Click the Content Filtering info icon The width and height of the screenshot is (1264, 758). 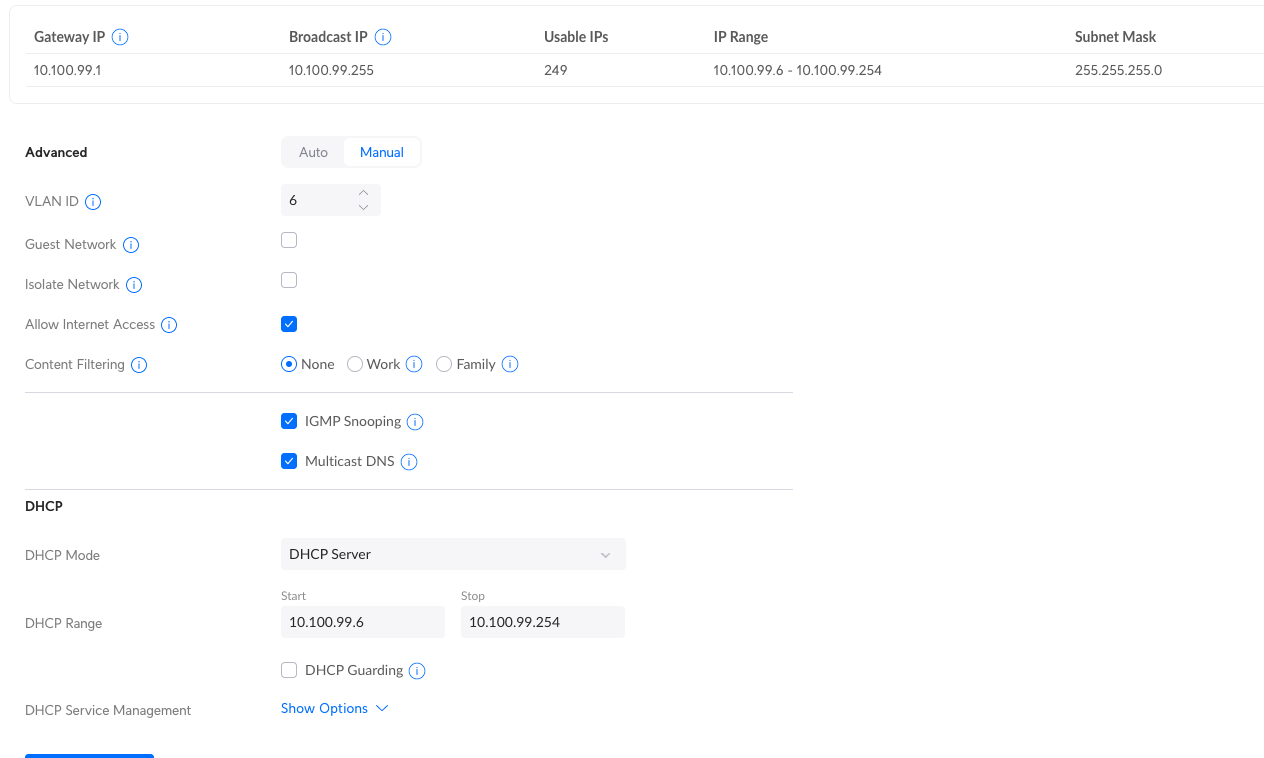click(x=139, y=365)
